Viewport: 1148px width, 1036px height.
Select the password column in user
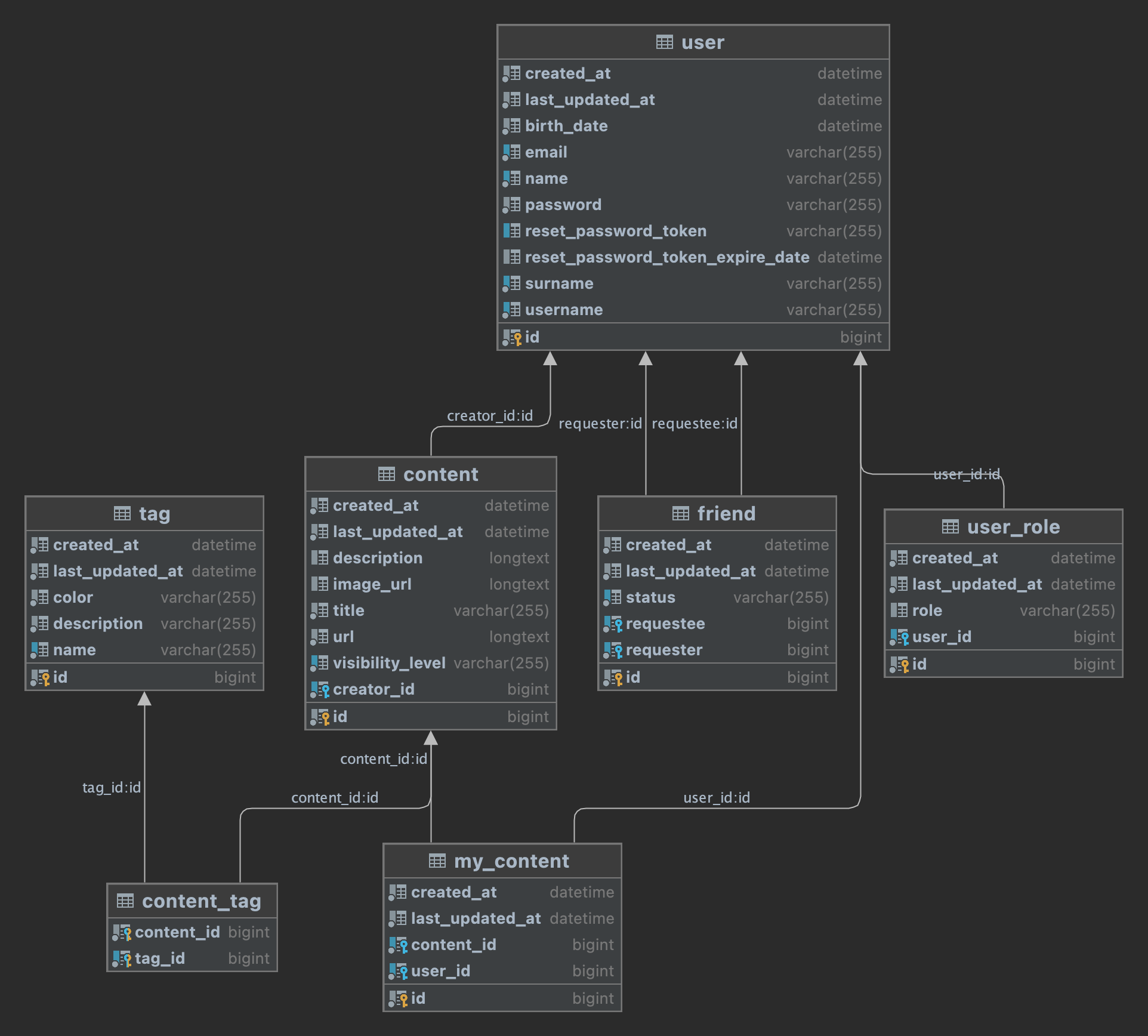coord(693,205)
